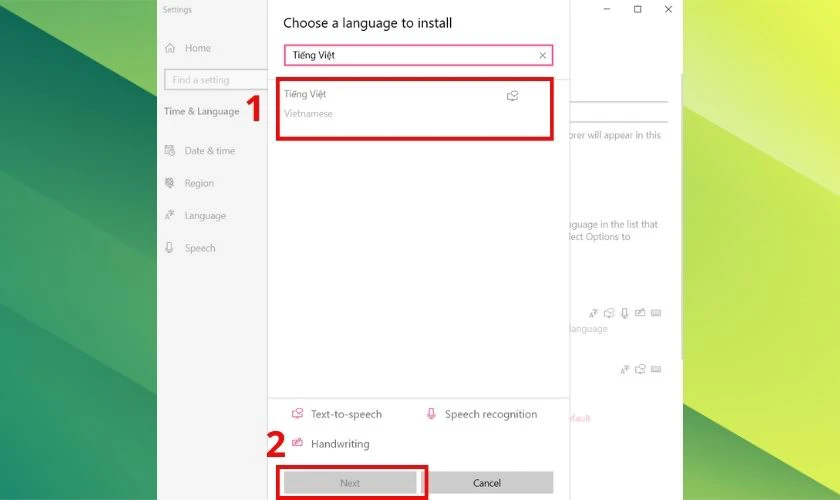Click the Speech recognition microphone icon
Viewport: 840px width, 500px height.
coord(431,414)
